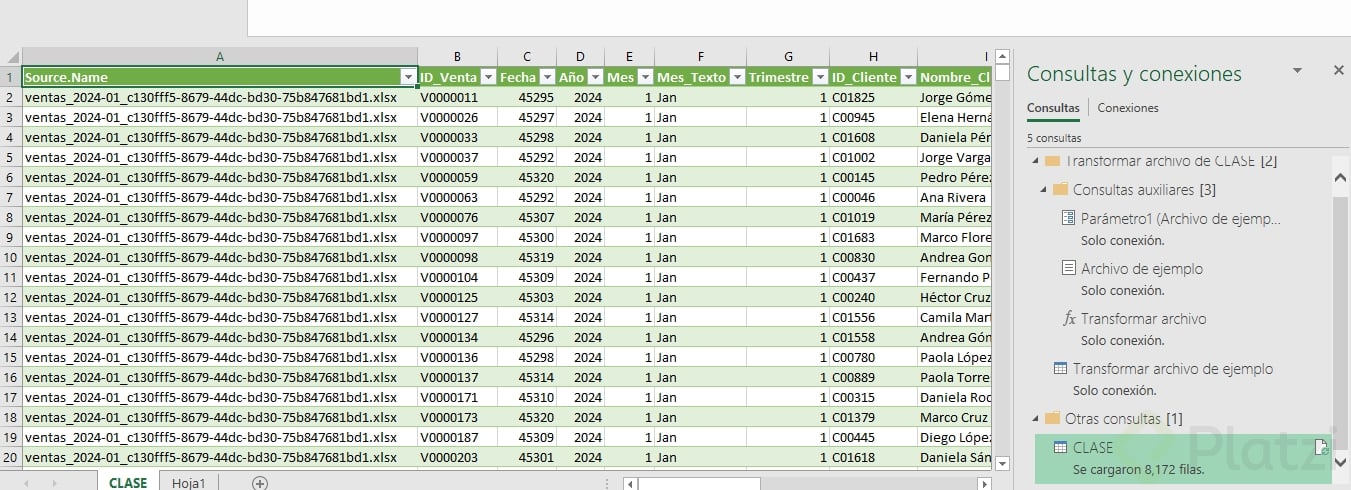Collapse the Transformar archivo de CLASE [2] group
Image resolution: width=1351 pixels, height=490 pixels.
pyautogui.click(x=1035, y=161)
